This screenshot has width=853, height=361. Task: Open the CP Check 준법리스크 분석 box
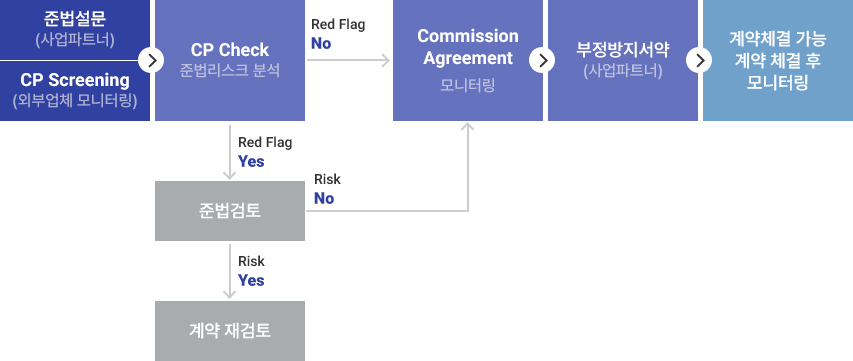coord(230,60)
